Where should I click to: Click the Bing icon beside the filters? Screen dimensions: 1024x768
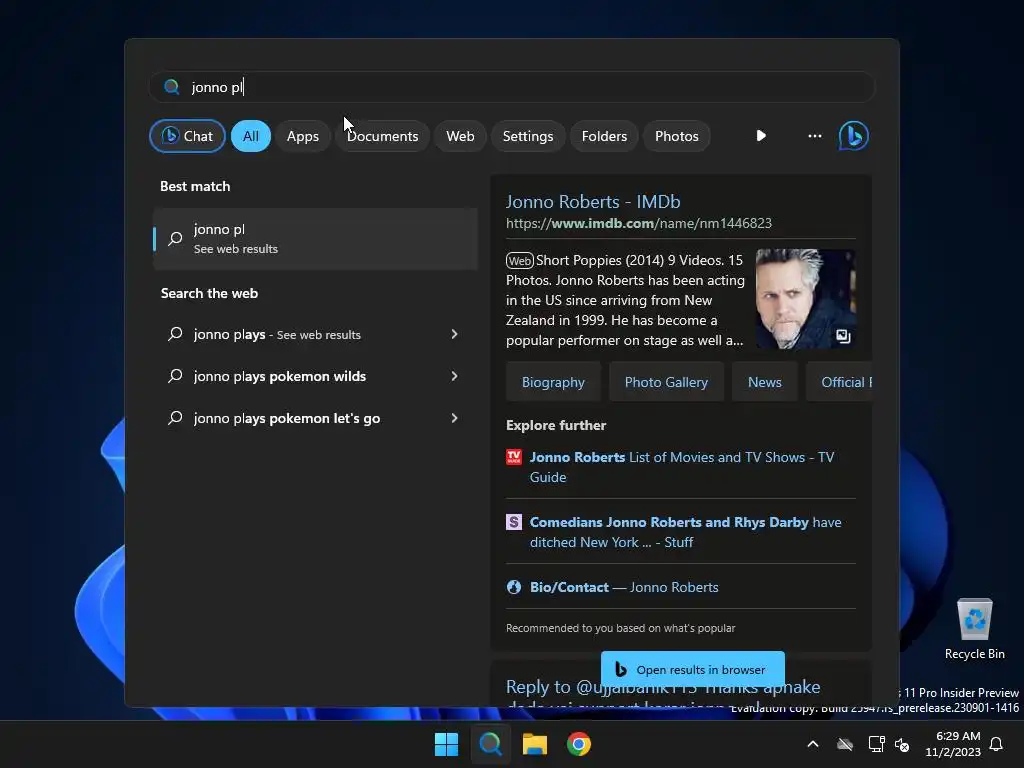click(854, 136)
